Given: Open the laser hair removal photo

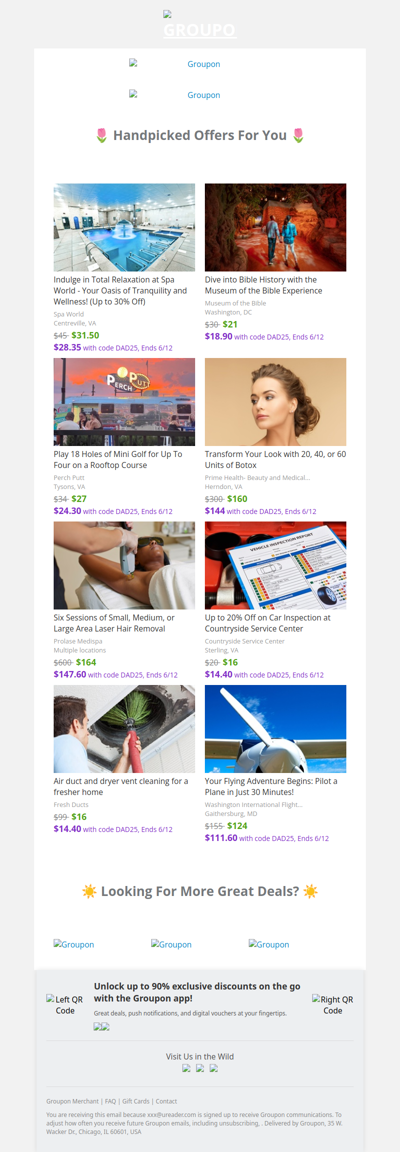Looking at the screenshot, I should (124, 566).
